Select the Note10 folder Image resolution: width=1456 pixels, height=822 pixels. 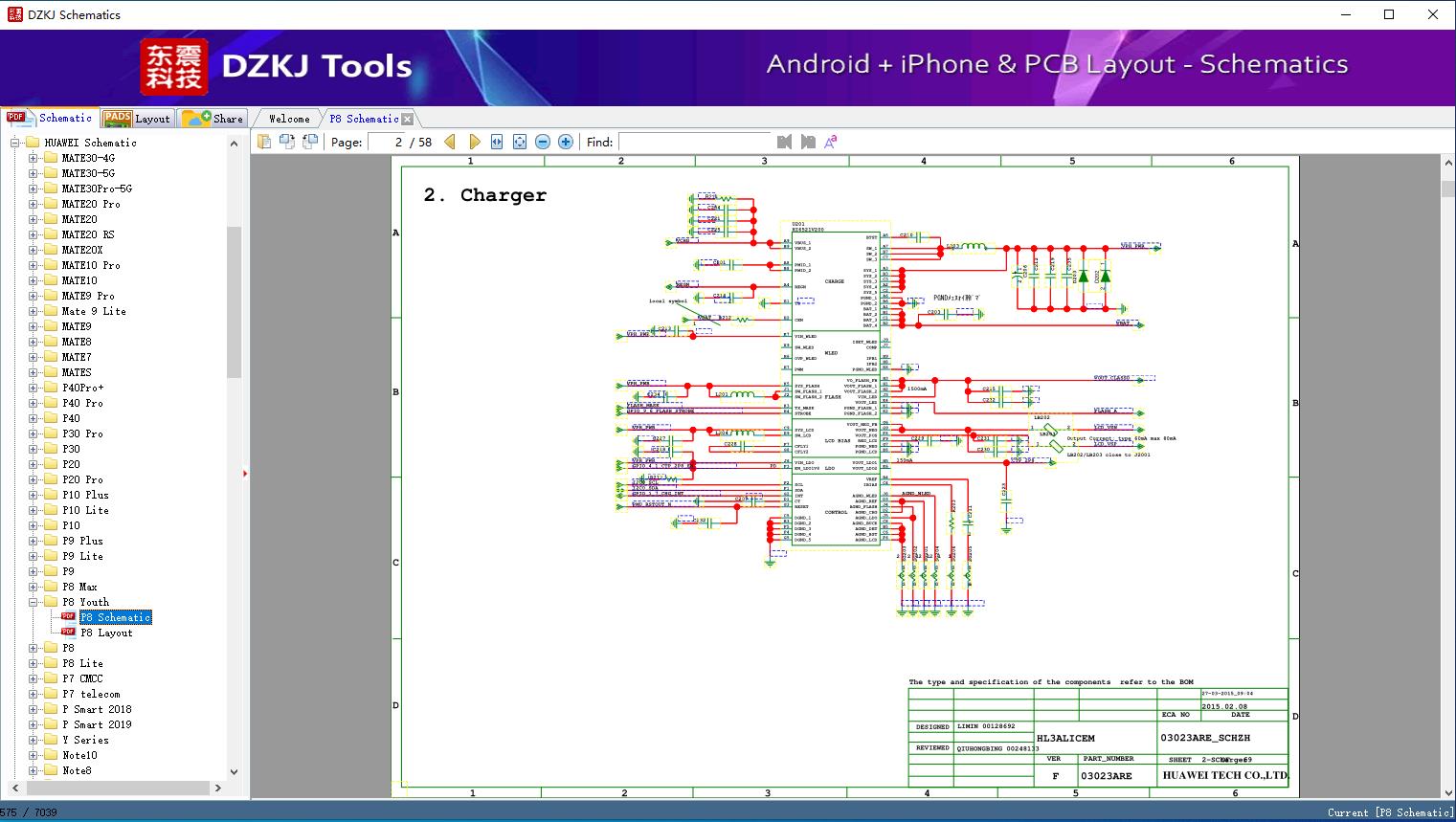[x=79, y=755]
